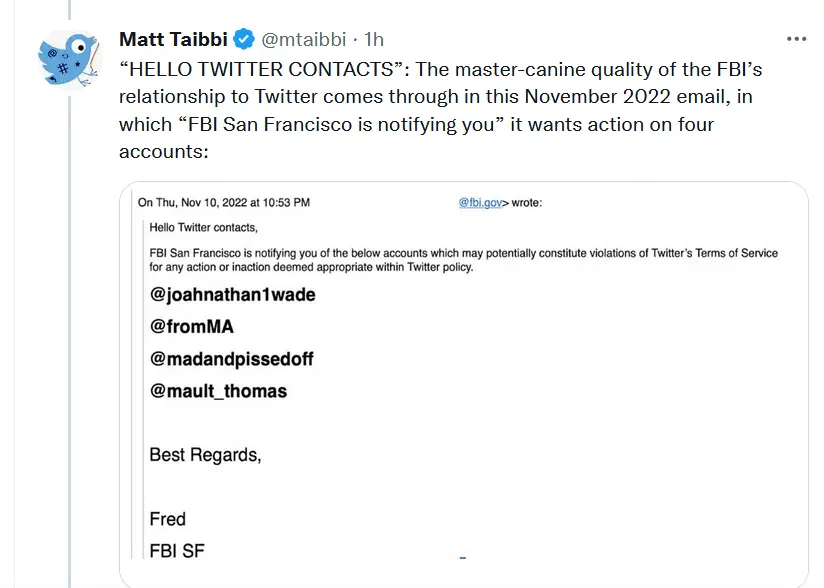Viewport: 824px width, 588px height.
Task: Open the tweet's three-dot more menu
Action: 796,39
